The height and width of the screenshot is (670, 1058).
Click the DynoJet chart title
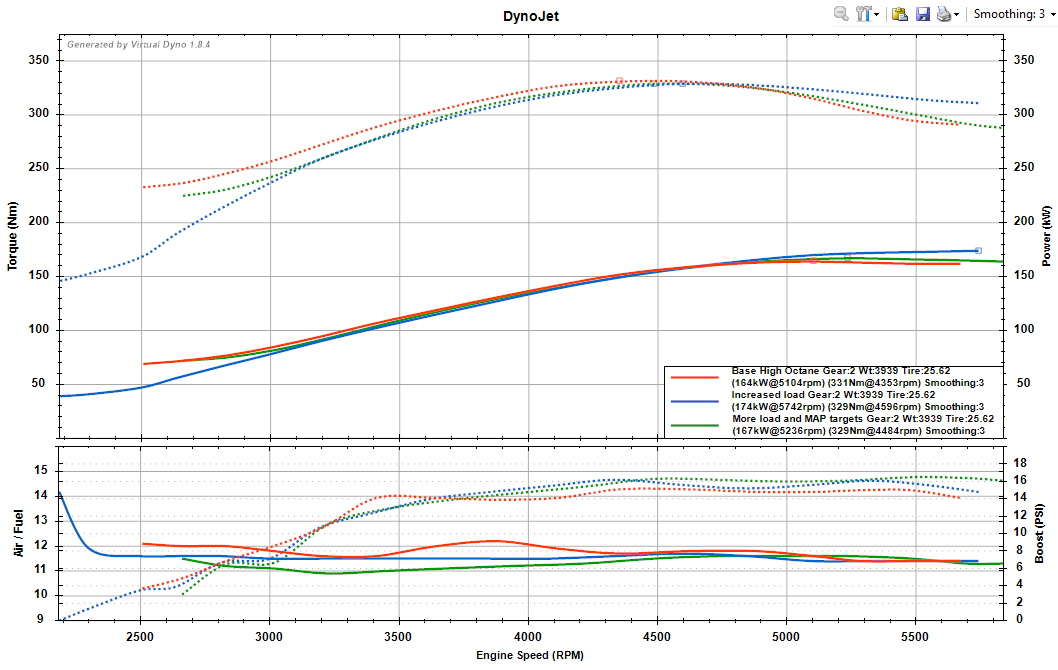coord(531,16)
